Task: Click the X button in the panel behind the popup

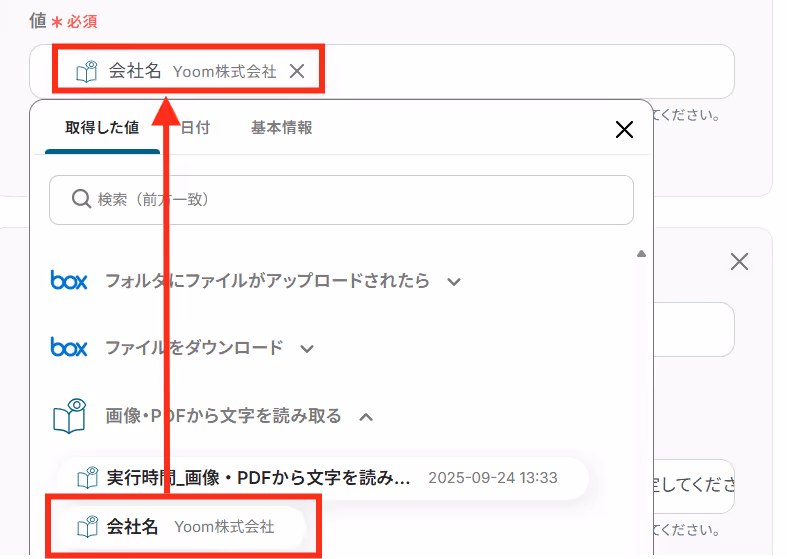Action: (739, 261)
